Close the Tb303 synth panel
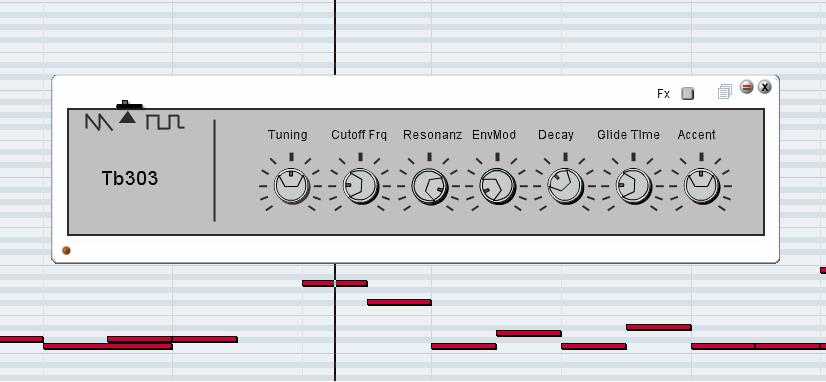The width and height of the screenshot is (826, 382). (764, 87)
